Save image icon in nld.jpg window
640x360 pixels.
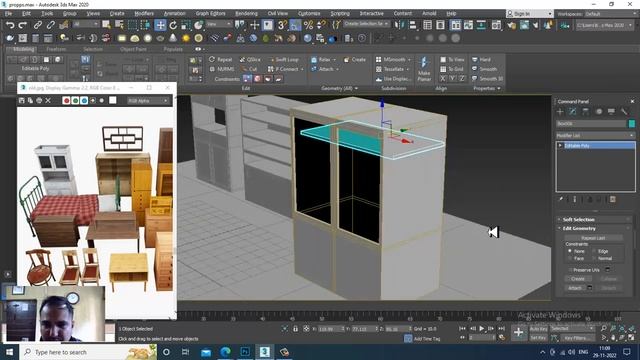coord(22,100)
